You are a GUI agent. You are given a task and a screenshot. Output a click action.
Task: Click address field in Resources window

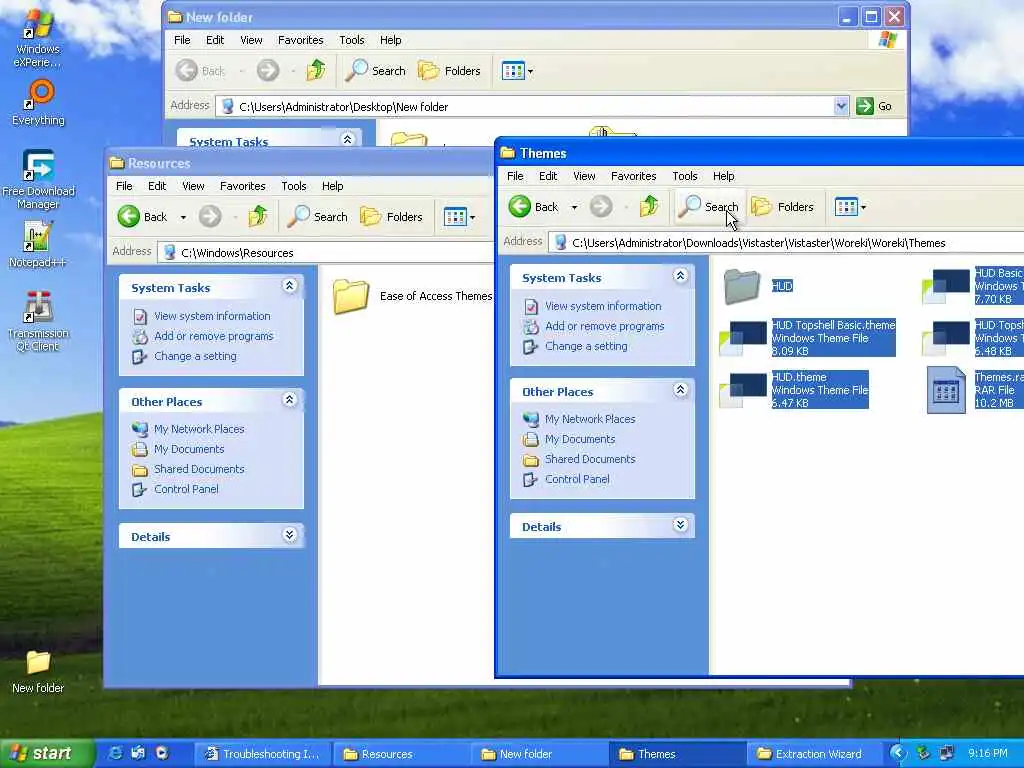click(x=325, y=253)
